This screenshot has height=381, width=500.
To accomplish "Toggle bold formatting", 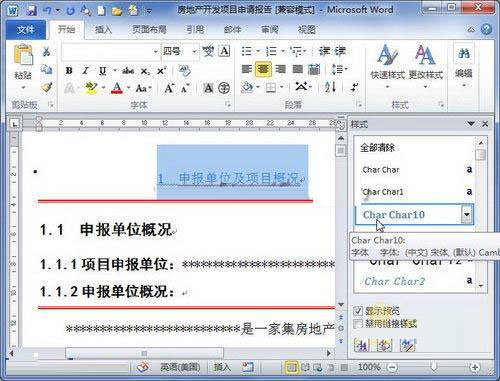I will coord(69,71).
